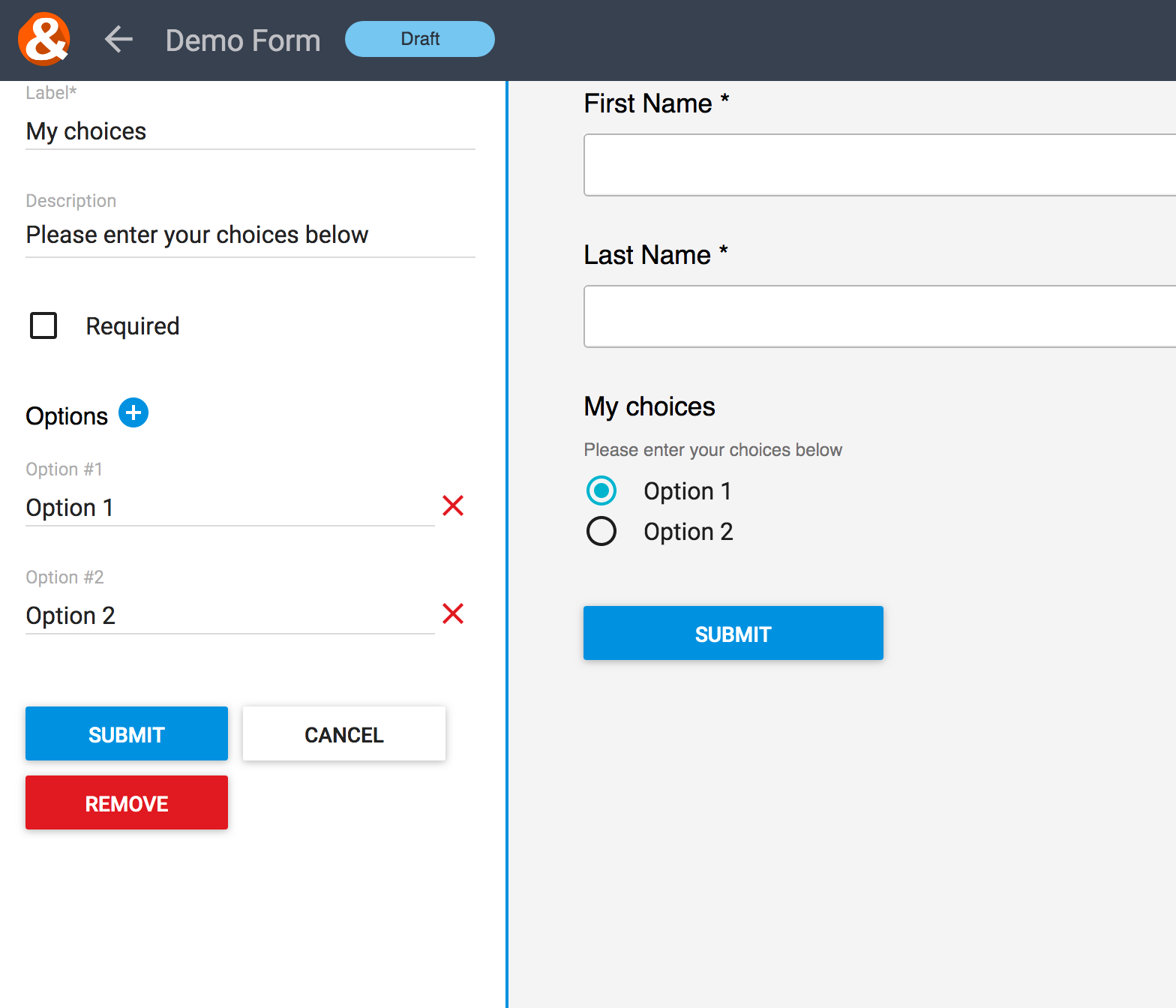
Task: Edit the Option #2 text field
Action: click(230, 616)
